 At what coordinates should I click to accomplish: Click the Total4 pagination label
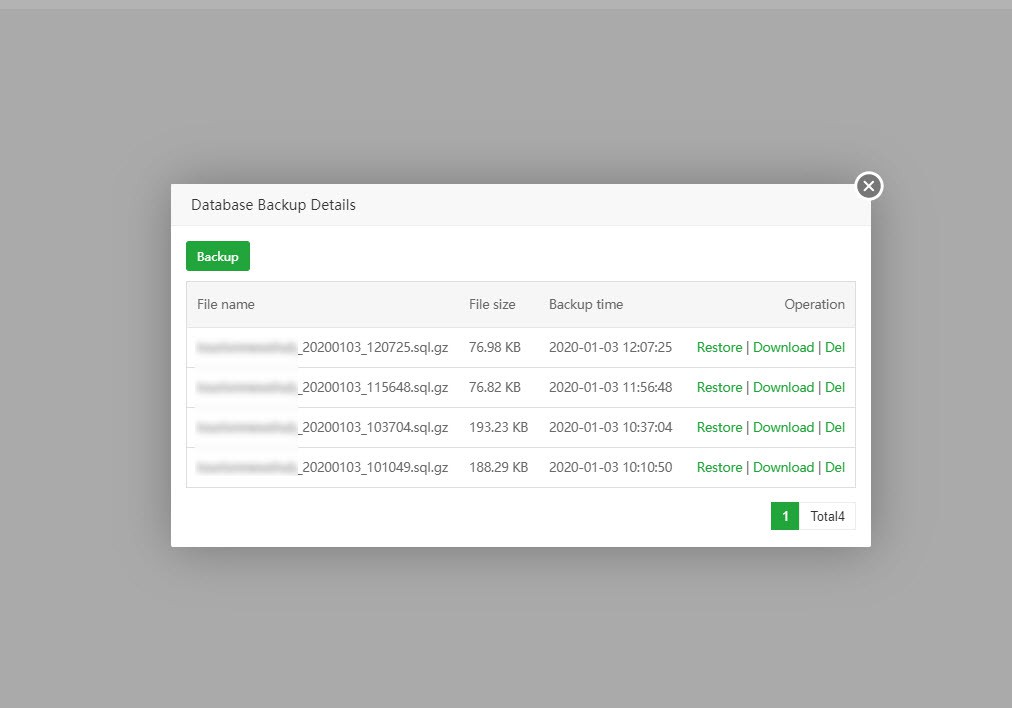tap(827, 516)
